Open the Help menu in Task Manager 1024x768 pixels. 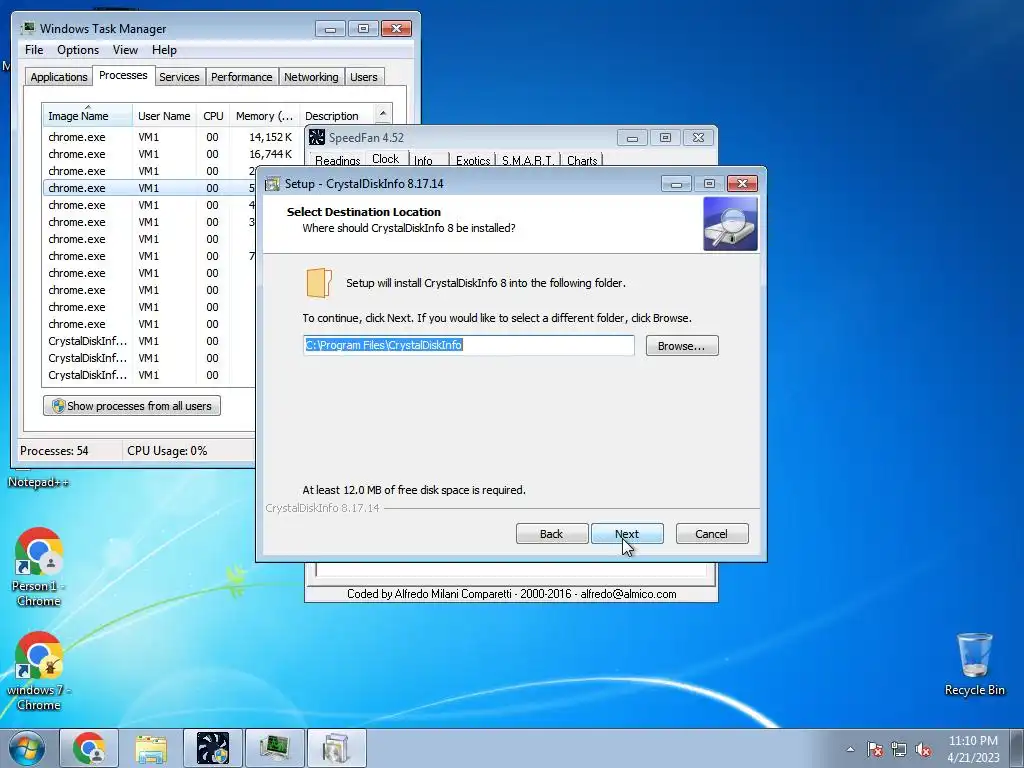point(164,50)
